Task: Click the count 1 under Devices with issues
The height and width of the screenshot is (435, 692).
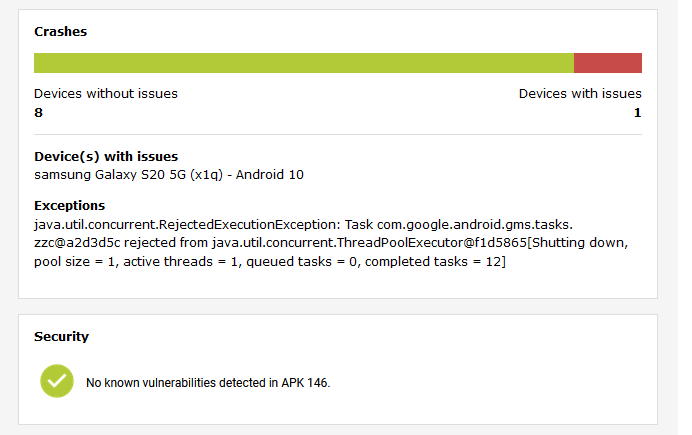Action: (637, 113)
